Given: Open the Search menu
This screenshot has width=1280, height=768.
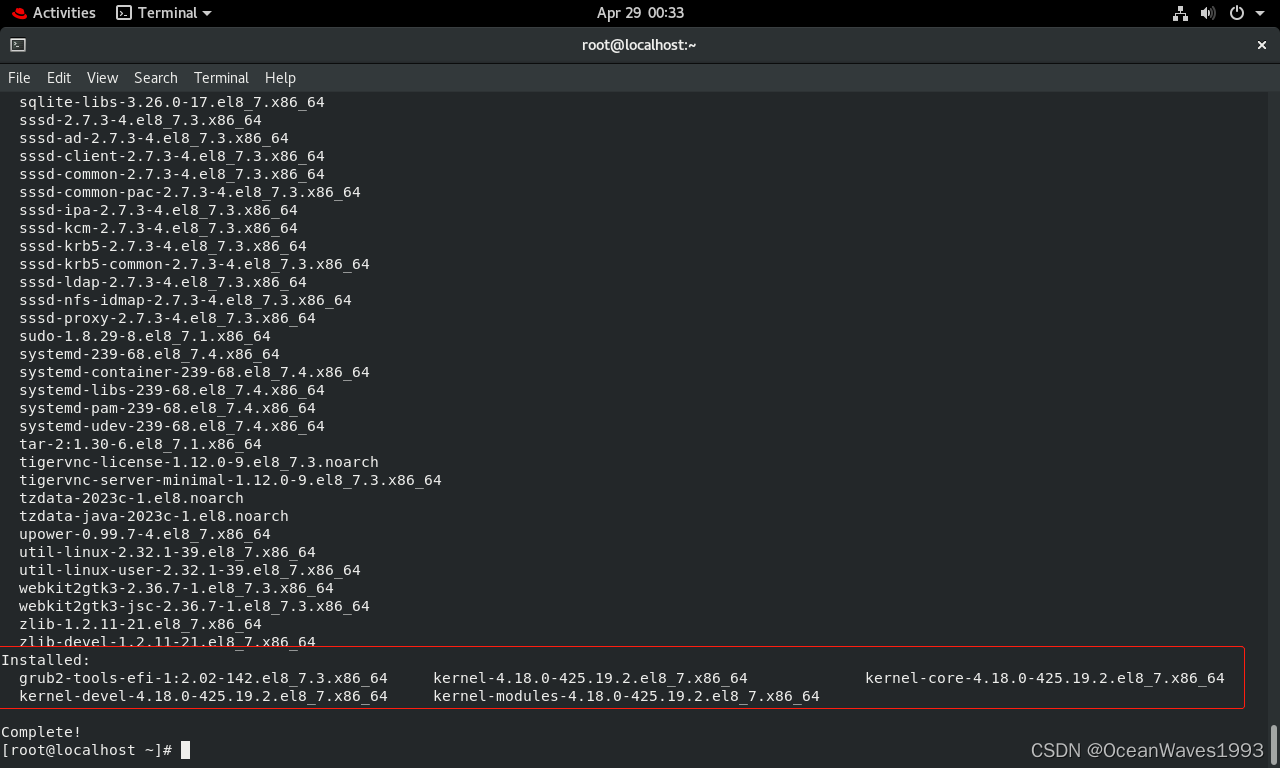Looking at the screenshot, I should point(155,78).
